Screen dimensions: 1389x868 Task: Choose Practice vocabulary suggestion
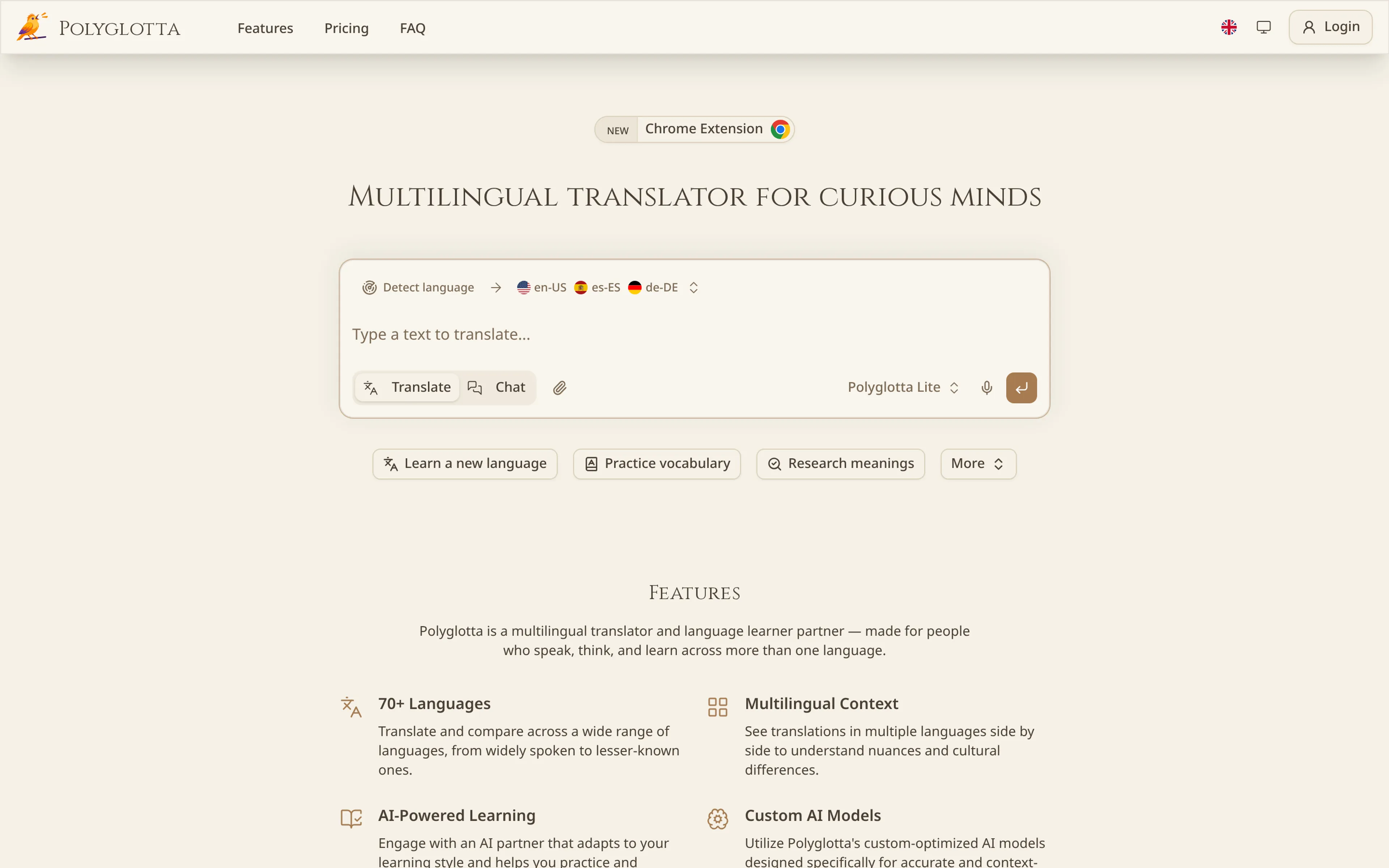[657, 464]
